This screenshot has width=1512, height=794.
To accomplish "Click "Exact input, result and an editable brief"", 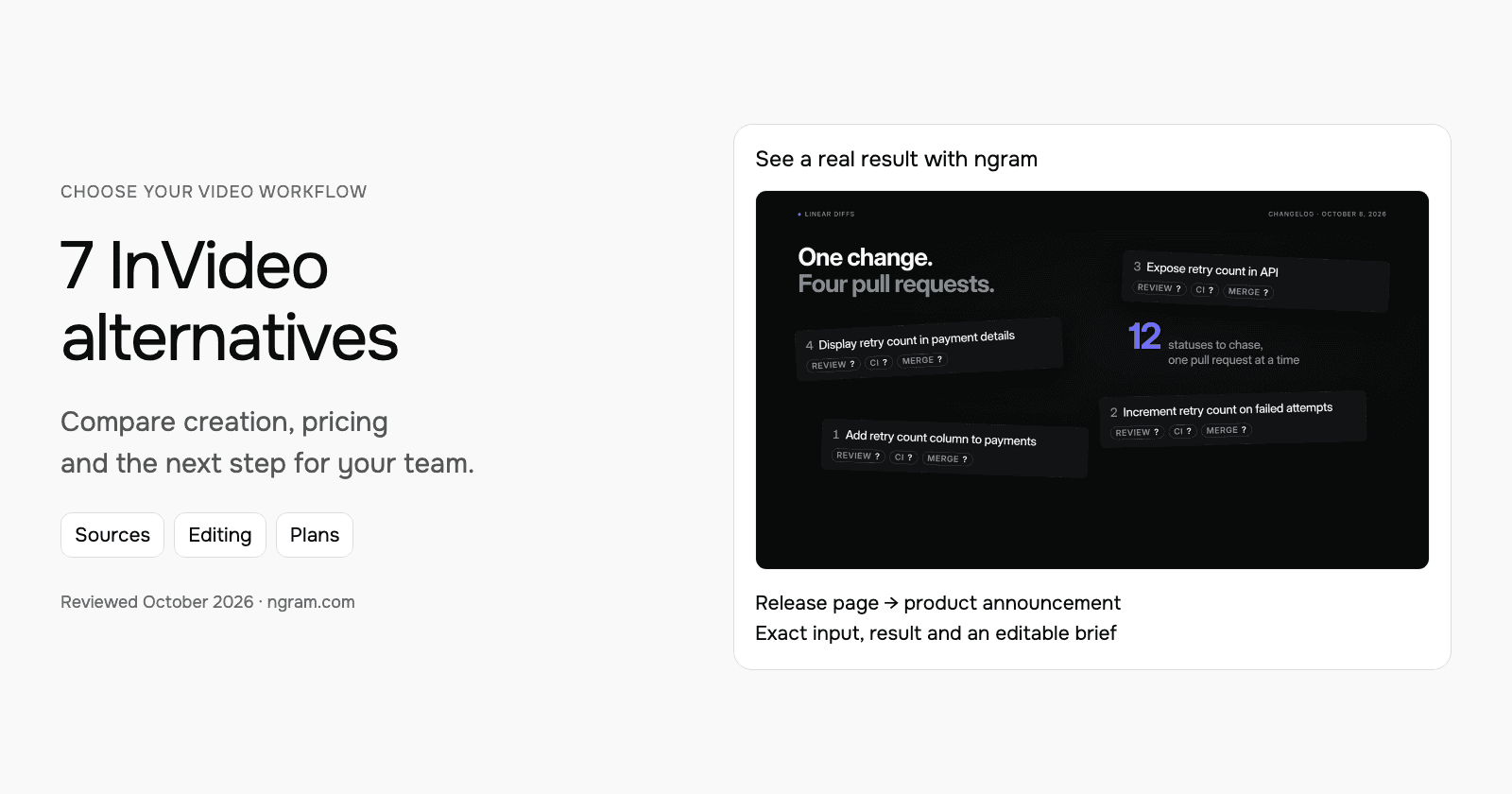I will pos(936,633).
